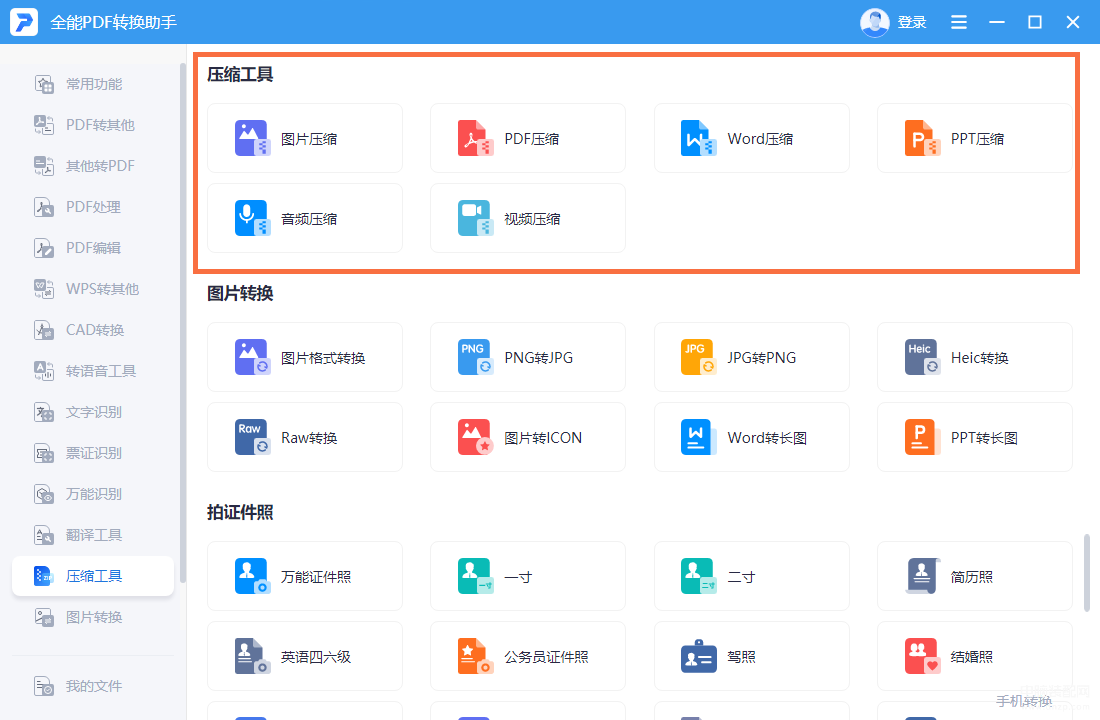Open the PDF压缩 tool icon
The image size is (1100, 720).
click(x=474, y=138)
